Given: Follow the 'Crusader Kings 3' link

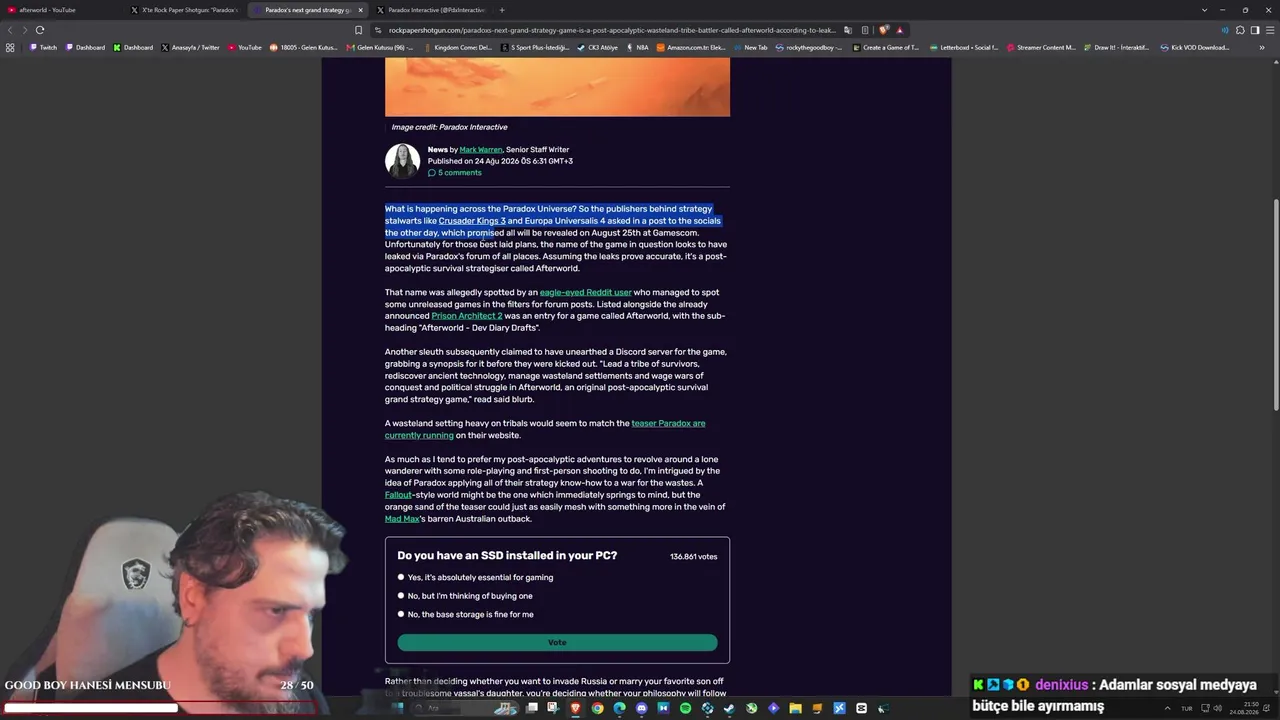Looking at the screenshot, I should coord(472,221).
